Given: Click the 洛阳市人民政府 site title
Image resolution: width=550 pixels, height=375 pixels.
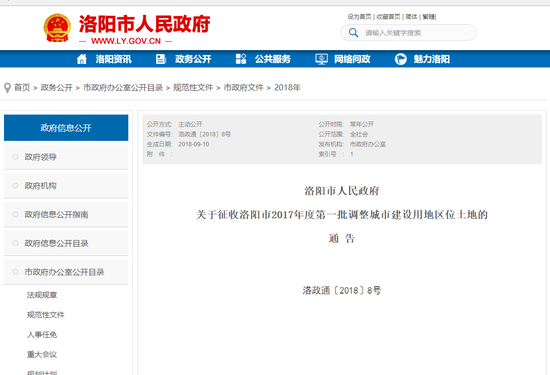Looking at the screenshot, I should (x=144, y=24).
